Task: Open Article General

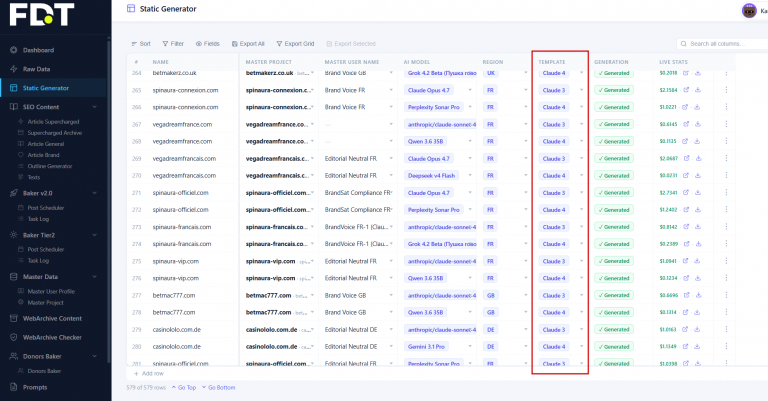Action: point(46,144)
